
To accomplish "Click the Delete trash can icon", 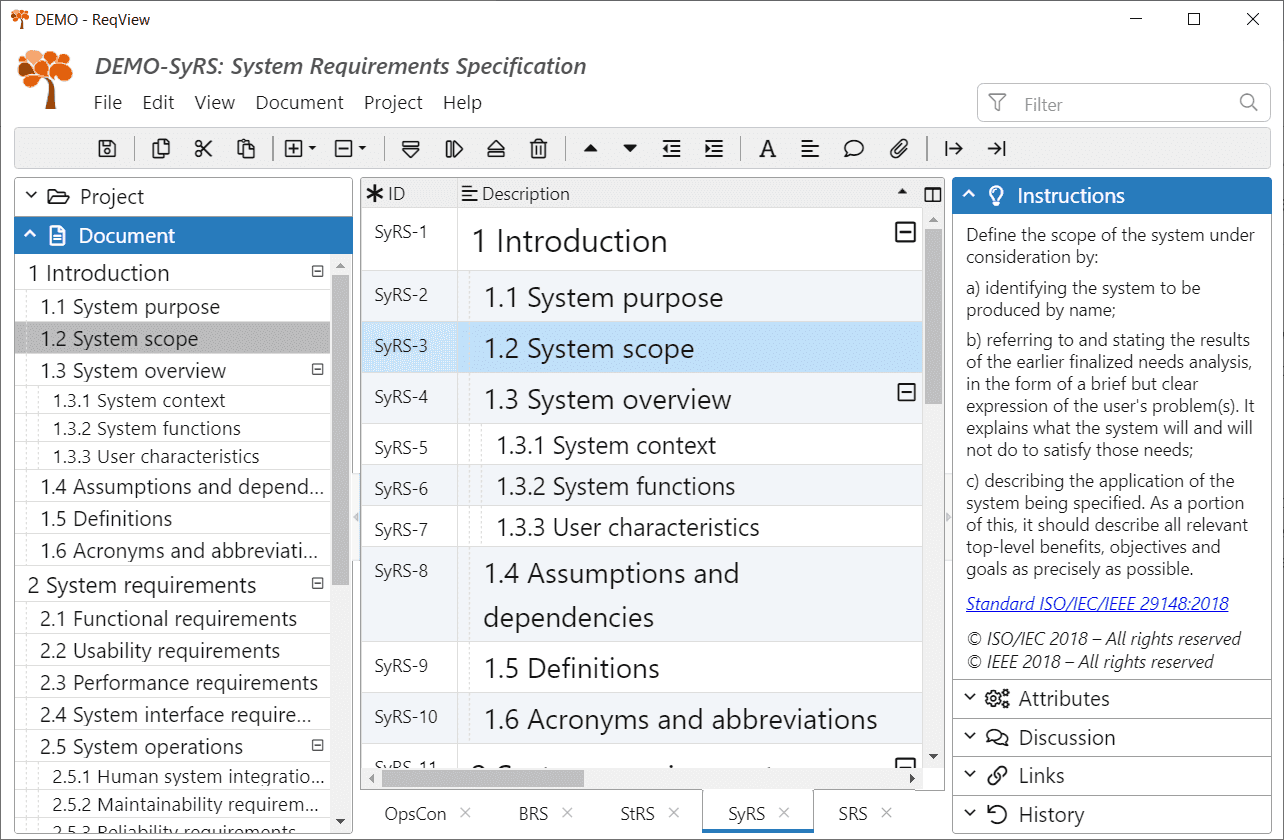I will click(538, 149).
